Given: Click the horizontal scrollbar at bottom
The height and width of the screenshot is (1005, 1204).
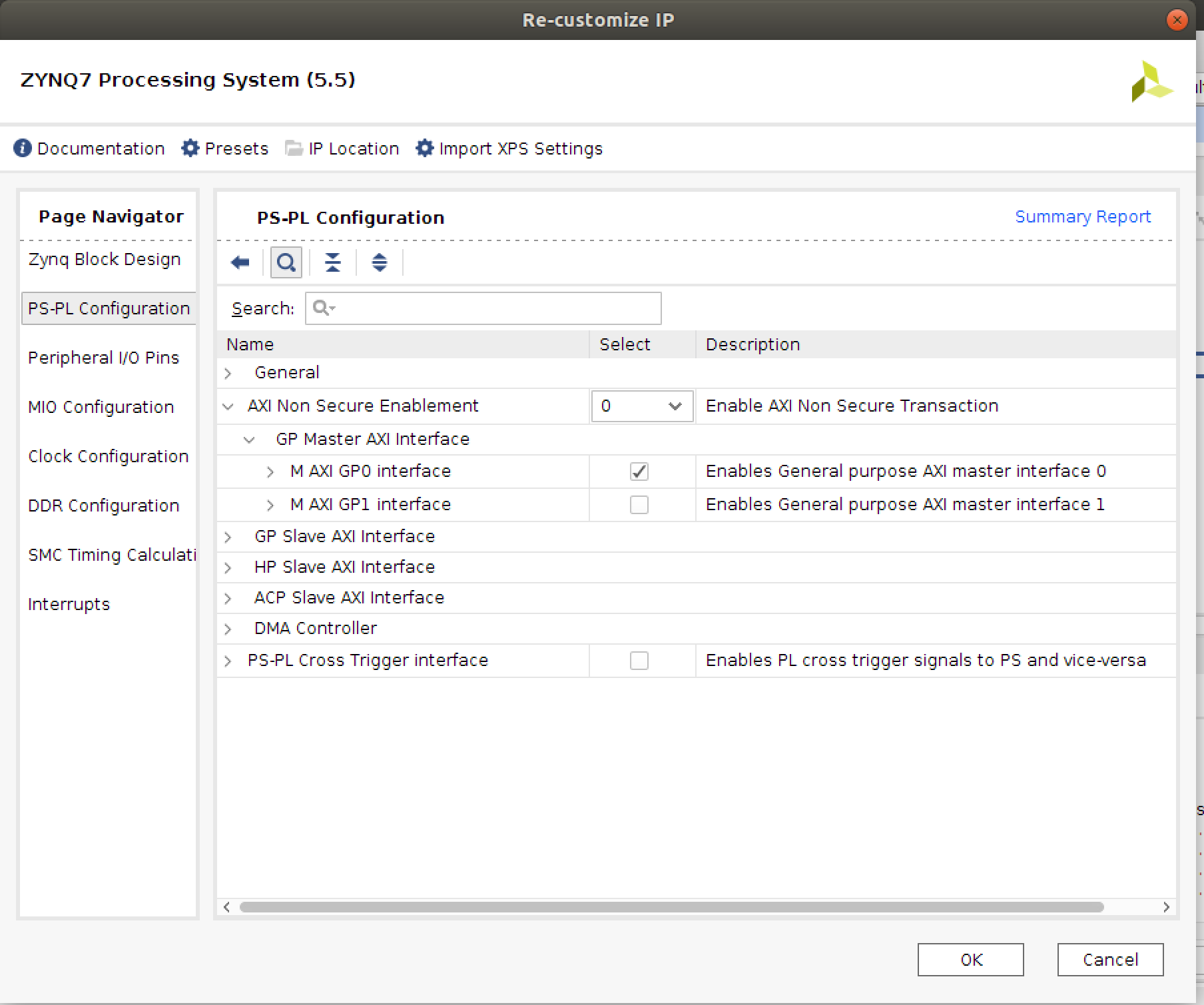Looking at the screenshot, I should point(671,907).
